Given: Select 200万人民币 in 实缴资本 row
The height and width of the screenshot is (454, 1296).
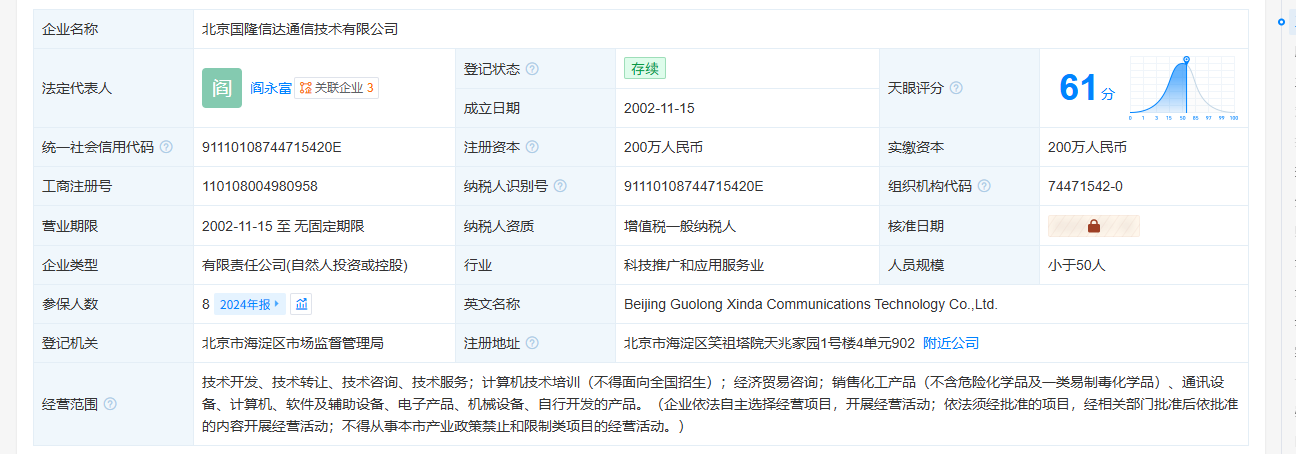Looking at the screenshot, I should click(x=1087, y=147).
